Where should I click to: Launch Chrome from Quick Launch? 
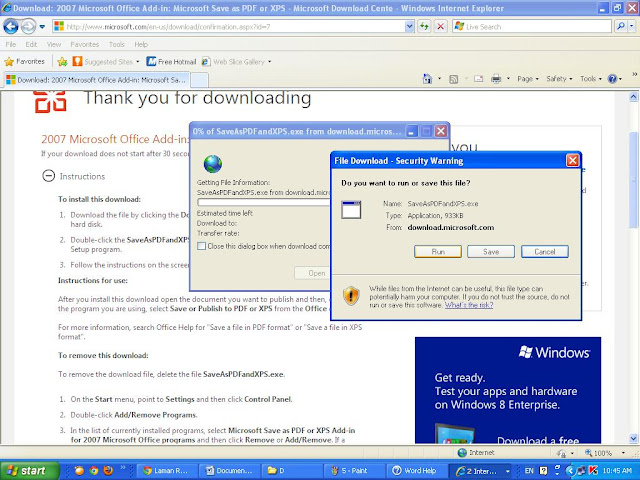pyautogui.click(x=93, y=471)
